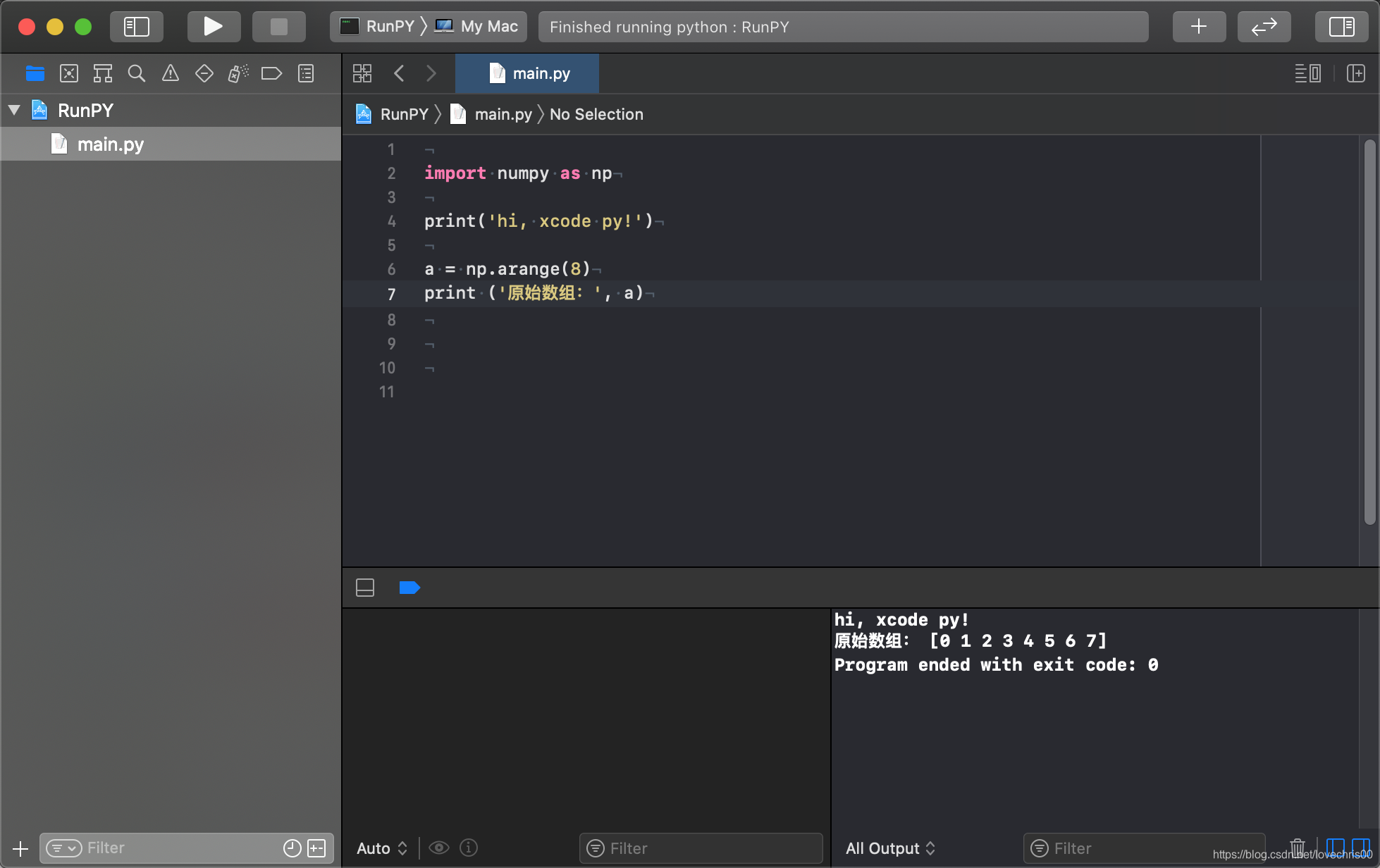Click main.py in the jump bar
This screenshot has width=1380, height=868.
(491, 114)
